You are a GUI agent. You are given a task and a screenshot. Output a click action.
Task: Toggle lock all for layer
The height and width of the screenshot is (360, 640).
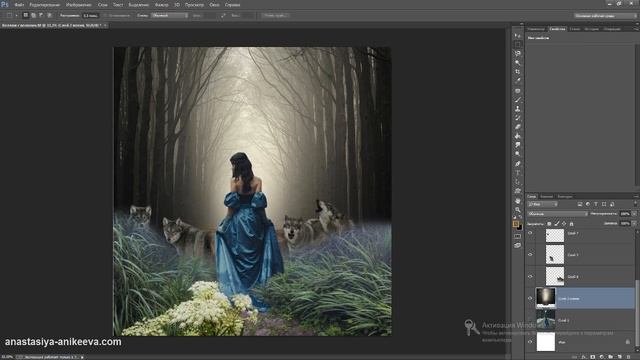pos(571,224)
